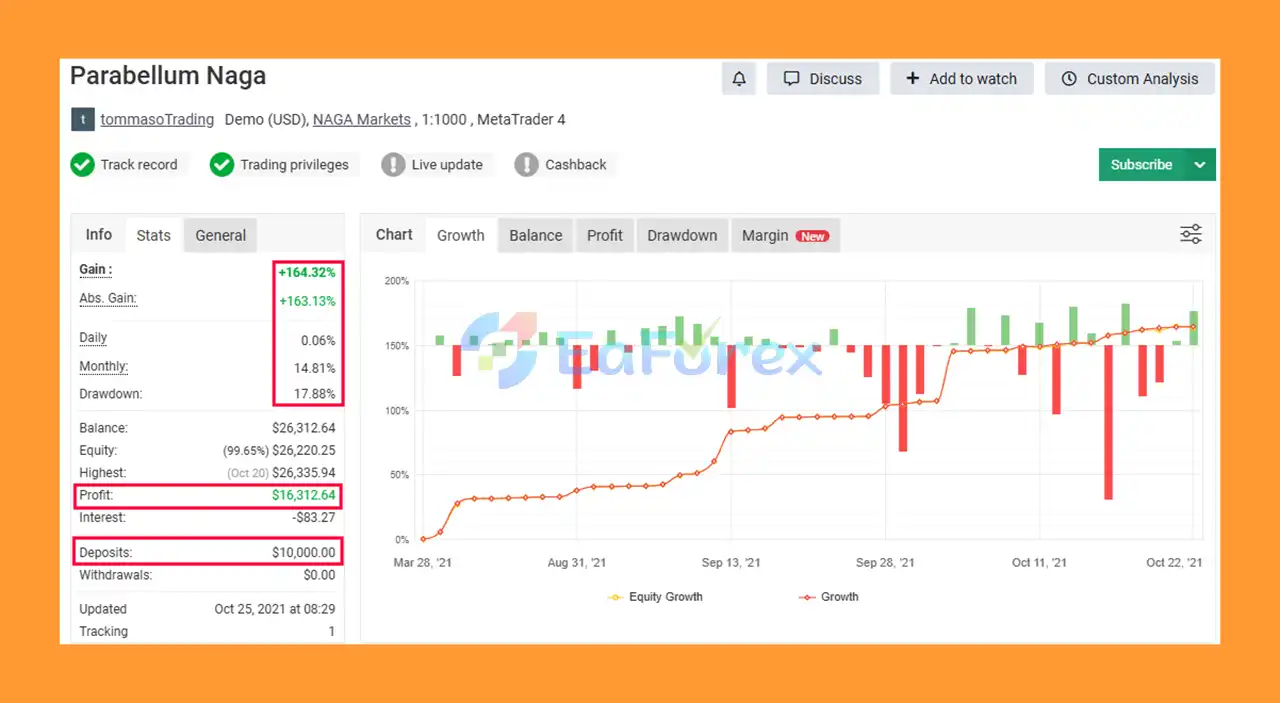1280x703 pixels.
Task: Click the Live update warning icon
Action: coord(393,164)
